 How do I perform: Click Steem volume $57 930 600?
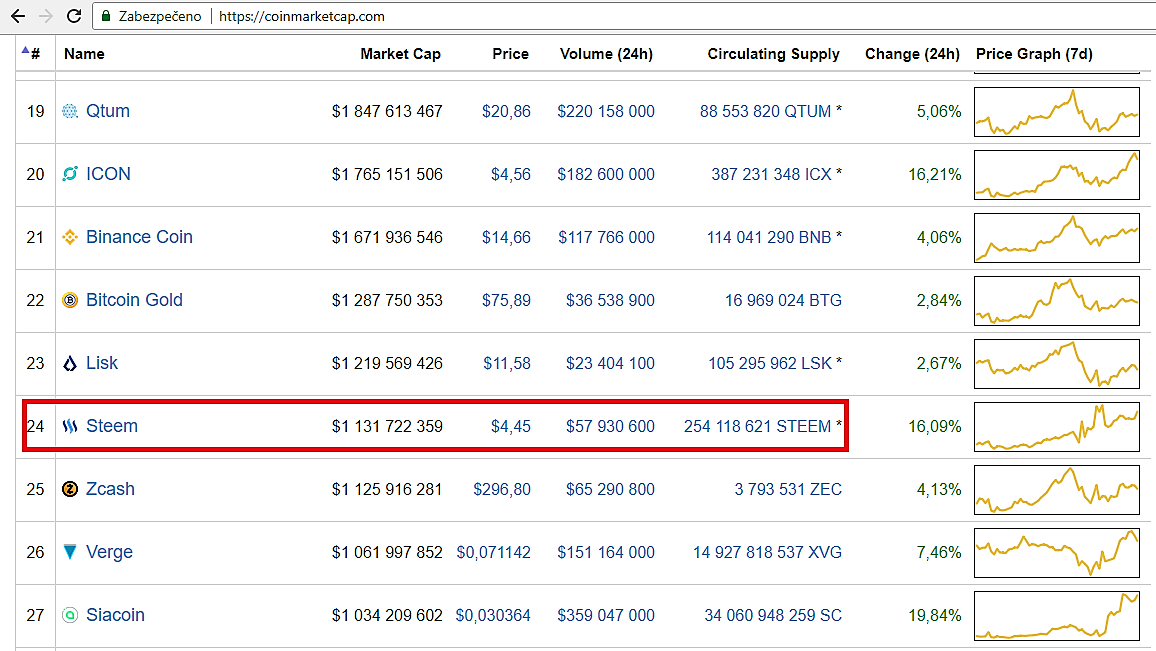click(610, 426)
